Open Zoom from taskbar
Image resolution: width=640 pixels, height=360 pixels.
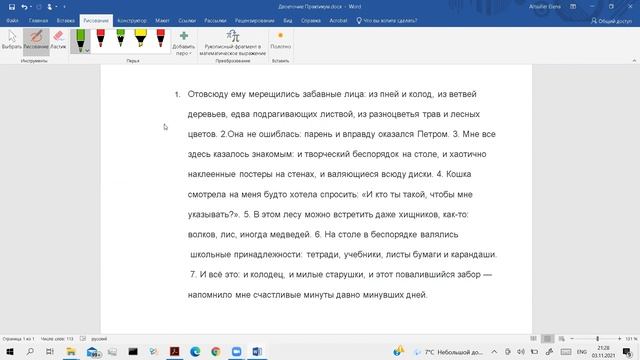236,351
